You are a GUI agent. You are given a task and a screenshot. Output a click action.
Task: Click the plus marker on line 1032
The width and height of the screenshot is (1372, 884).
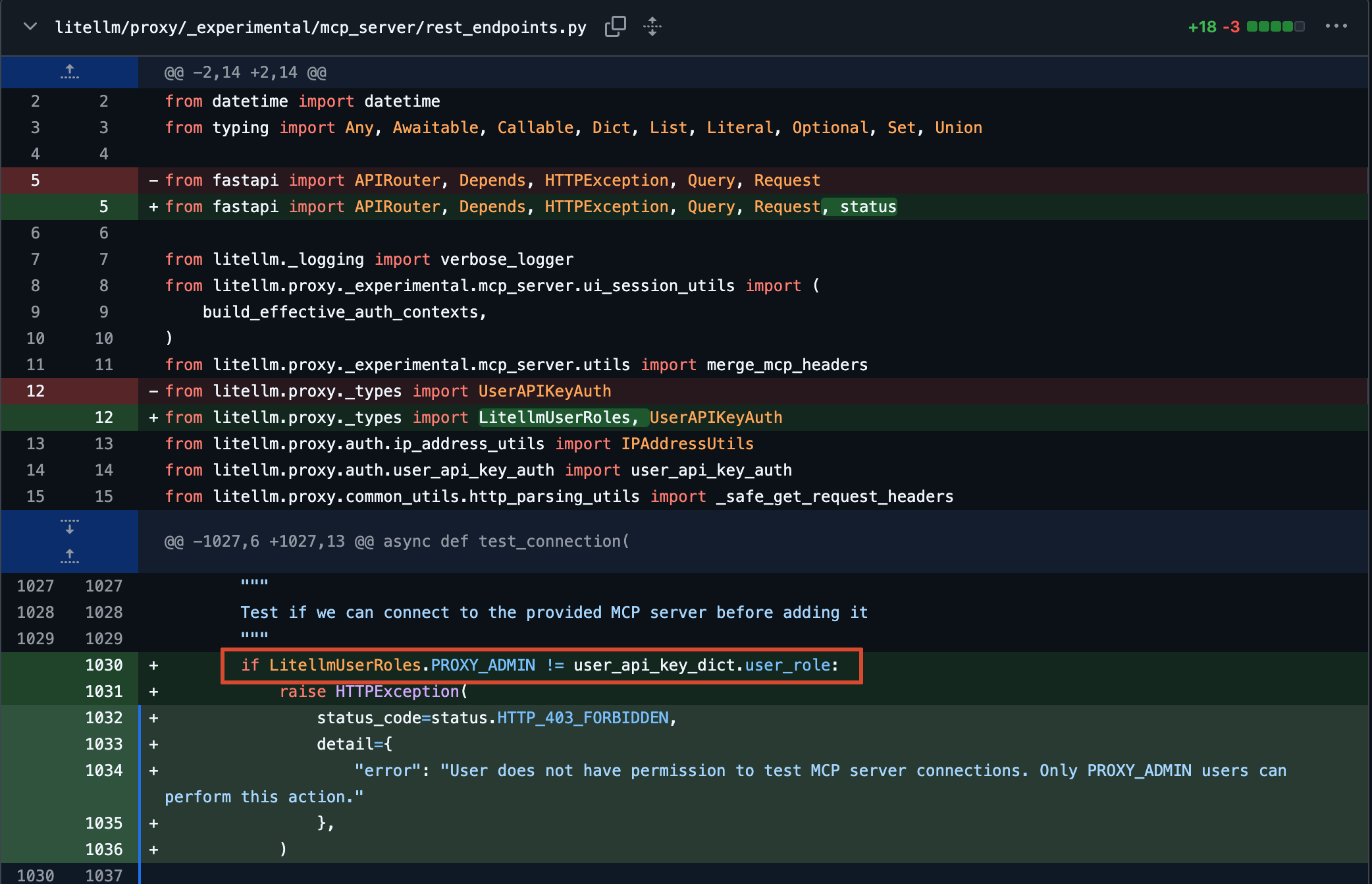pos(153,718)
